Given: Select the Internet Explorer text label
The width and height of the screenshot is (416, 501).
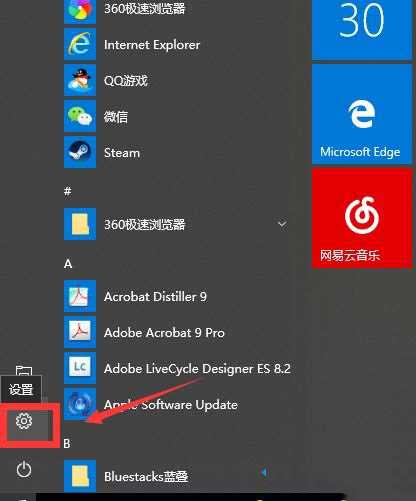Looking at the screenshot, I should [x=152, y=45].
